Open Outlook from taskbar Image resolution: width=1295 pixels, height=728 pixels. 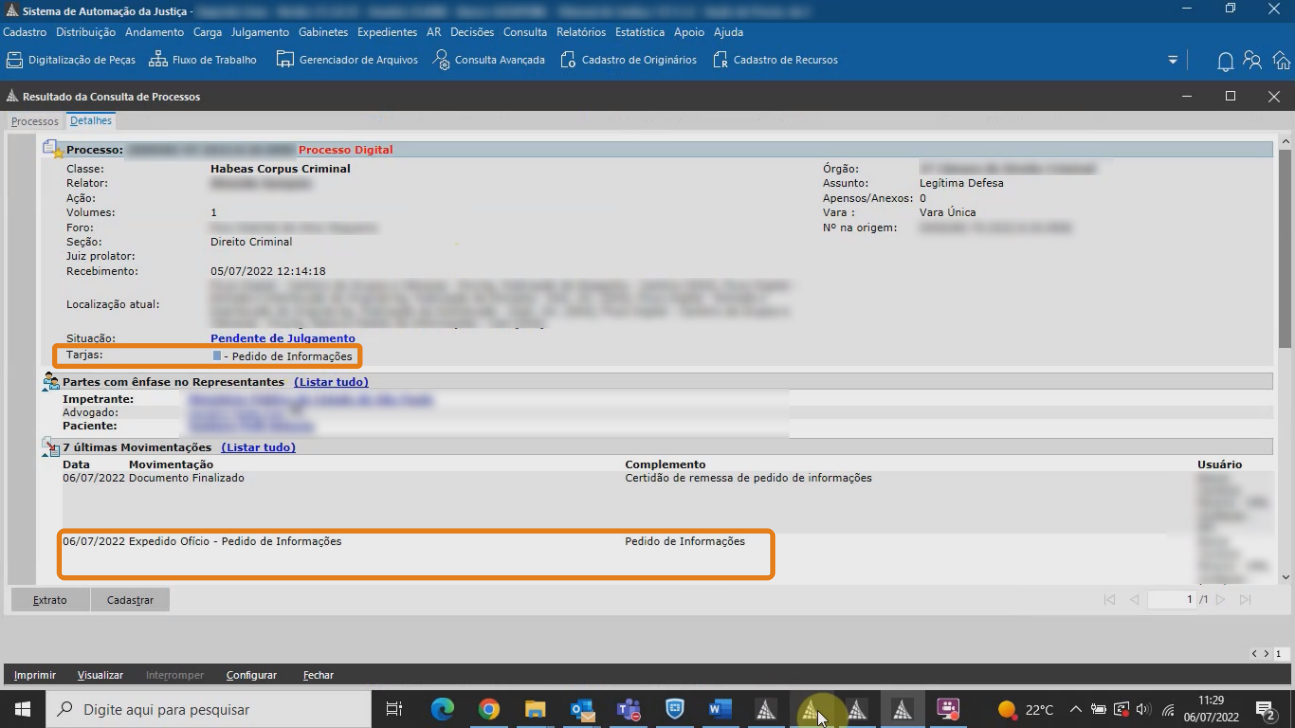pos(581,709)
